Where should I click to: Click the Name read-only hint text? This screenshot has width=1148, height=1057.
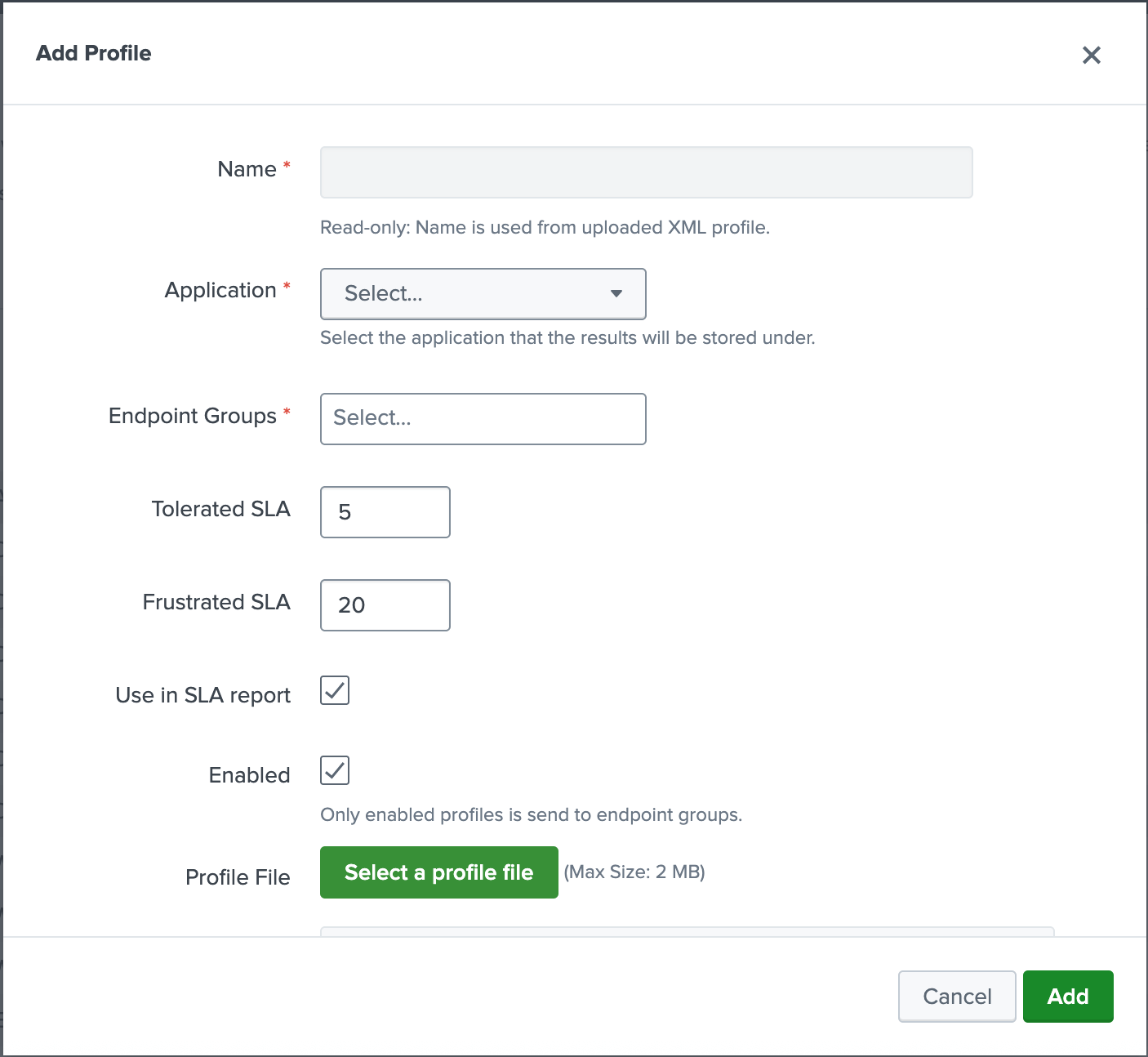(545, 227)
